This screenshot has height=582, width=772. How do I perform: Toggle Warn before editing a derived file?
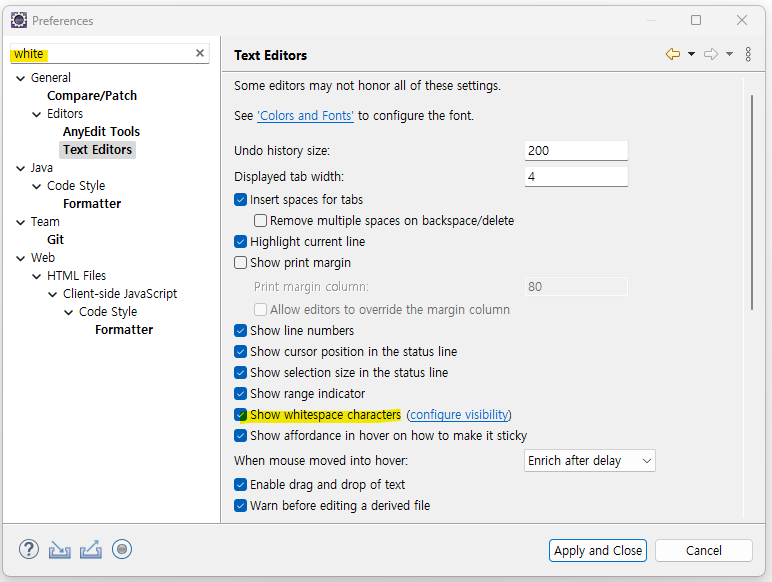240,506
